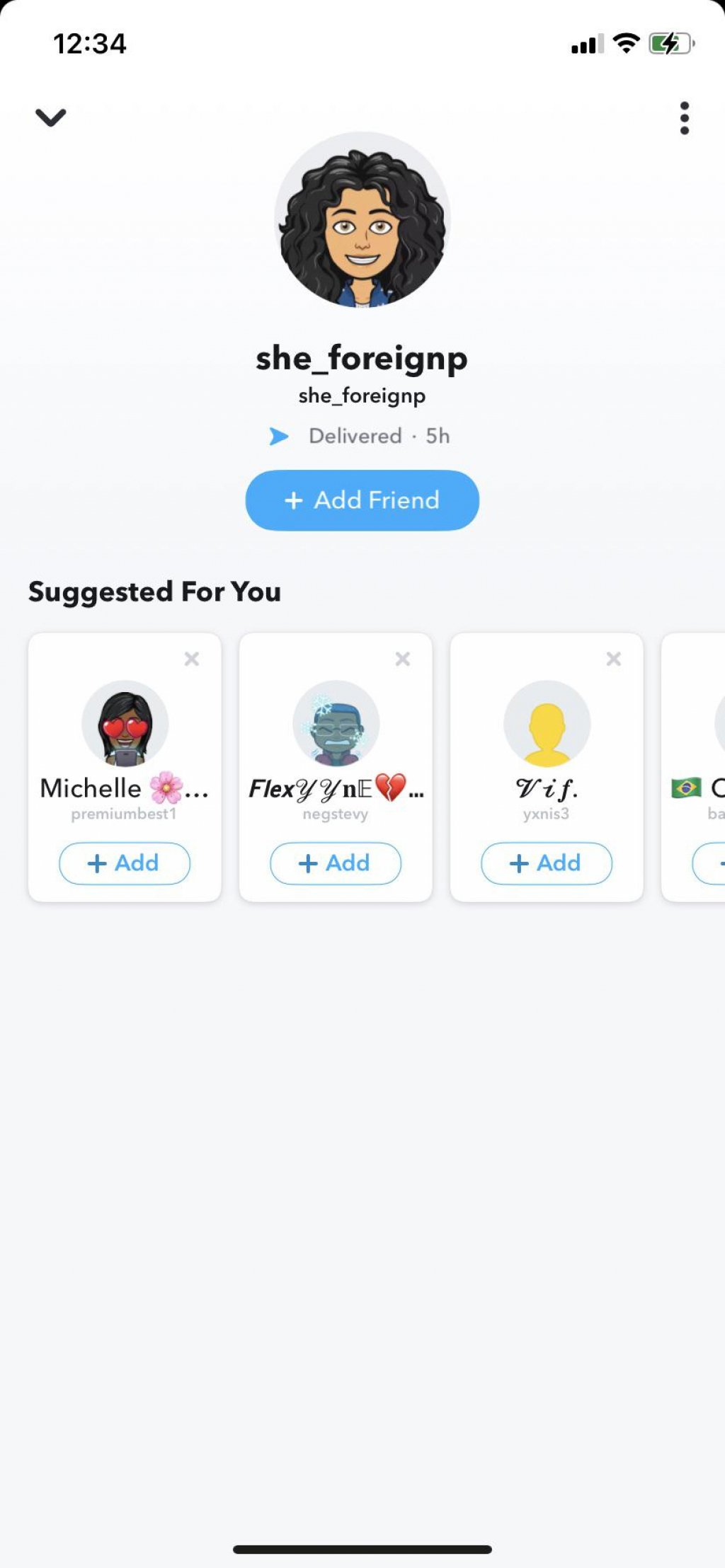Add negstevy as a friend
Viewport: 725px width, 1568px height.
(x=336, y=863)
